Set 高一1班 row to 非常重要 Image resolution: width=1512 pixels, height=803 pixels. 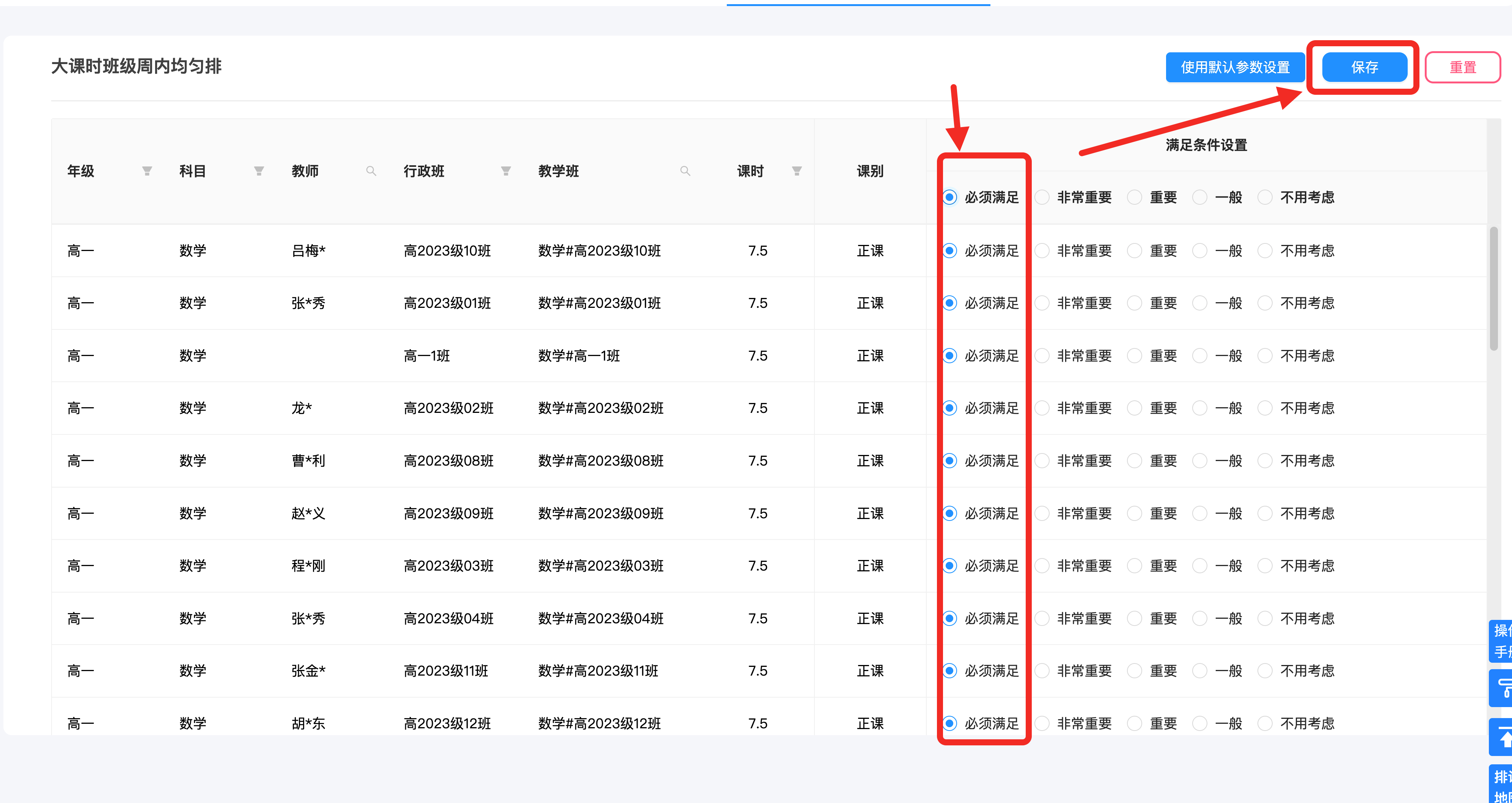(x=1042, y=356)
